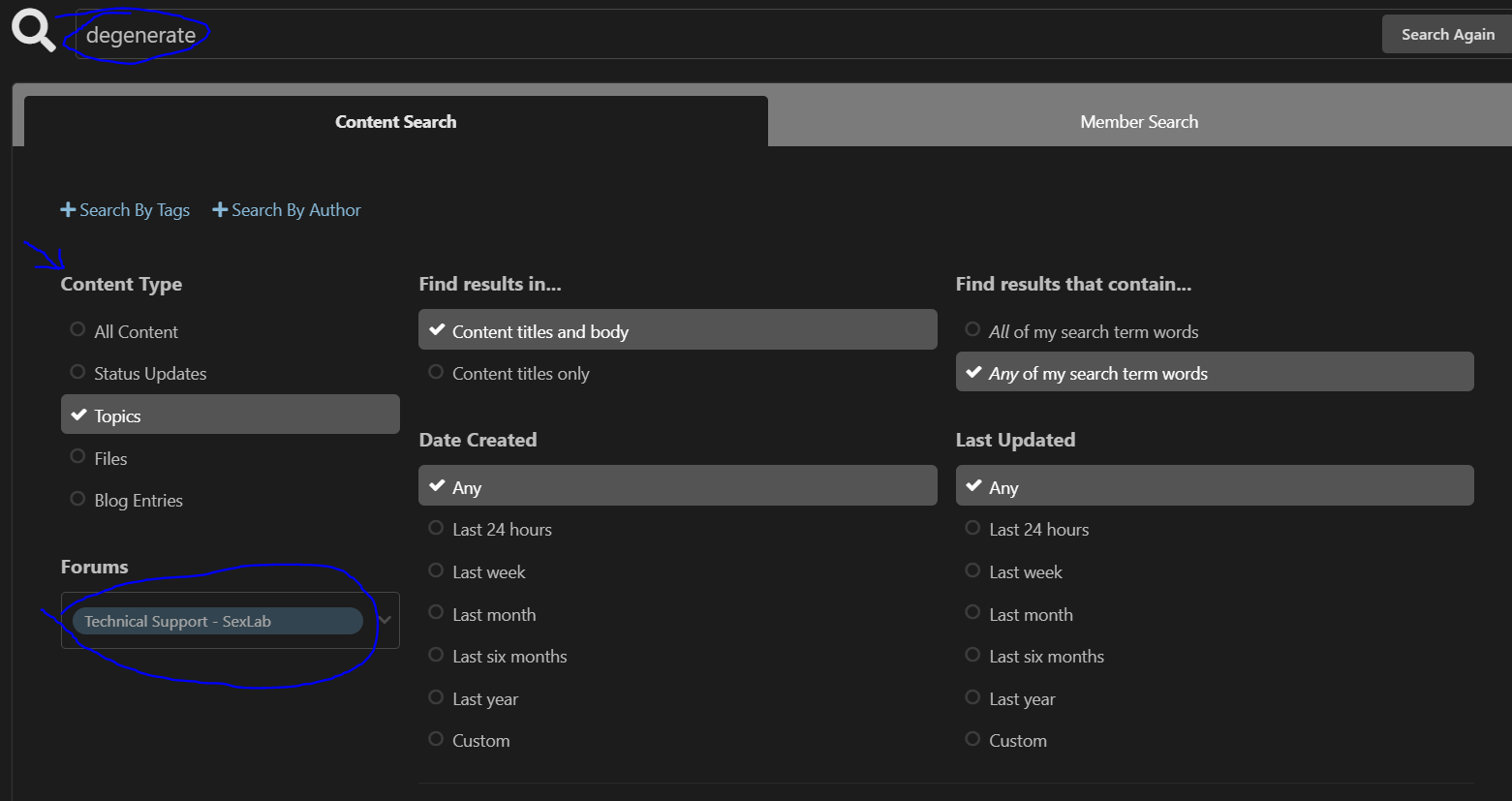1512x801 pixels.
Task: Open the Search By Tags link
Action: click(x=125, y=210)
